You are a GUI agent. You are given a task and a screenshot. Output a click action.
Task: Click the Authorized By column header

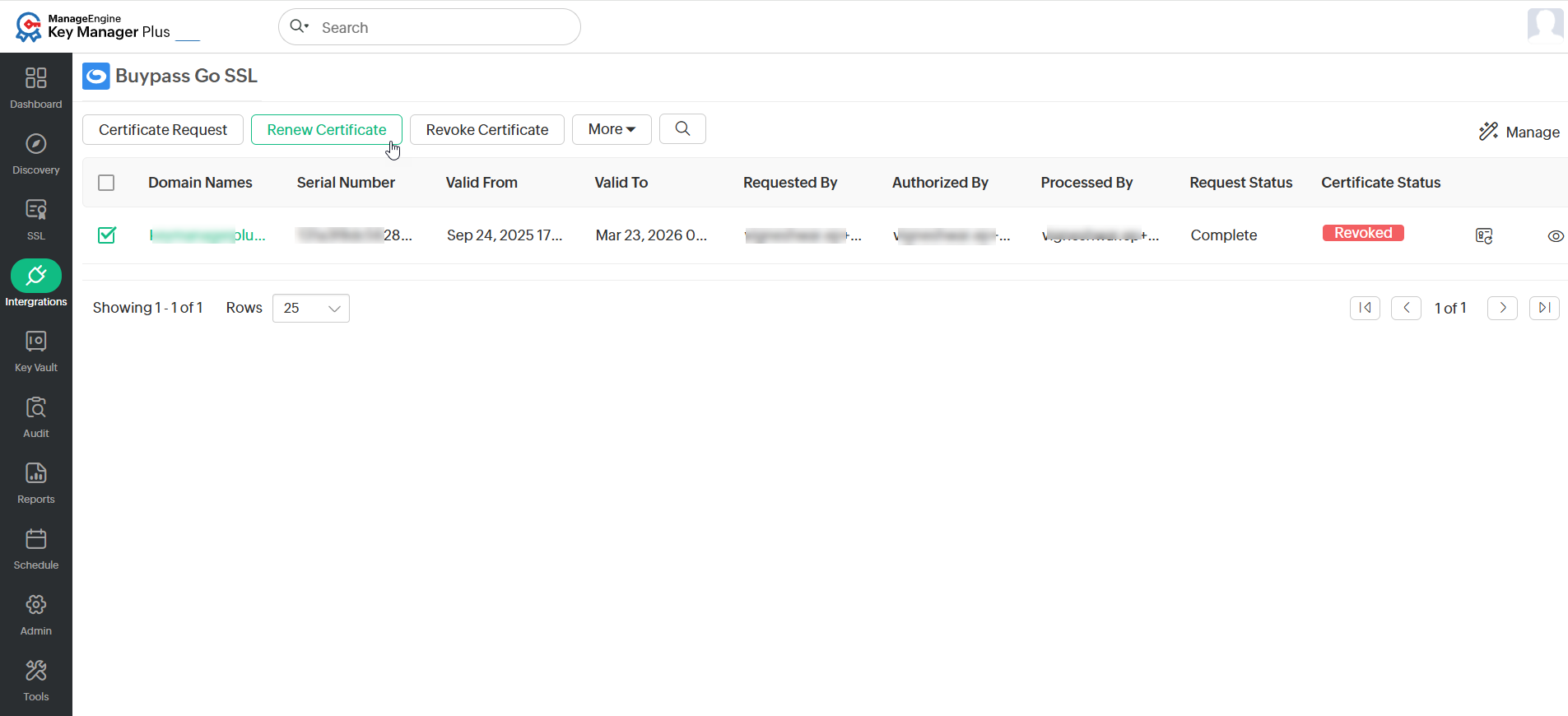(940, 183)
